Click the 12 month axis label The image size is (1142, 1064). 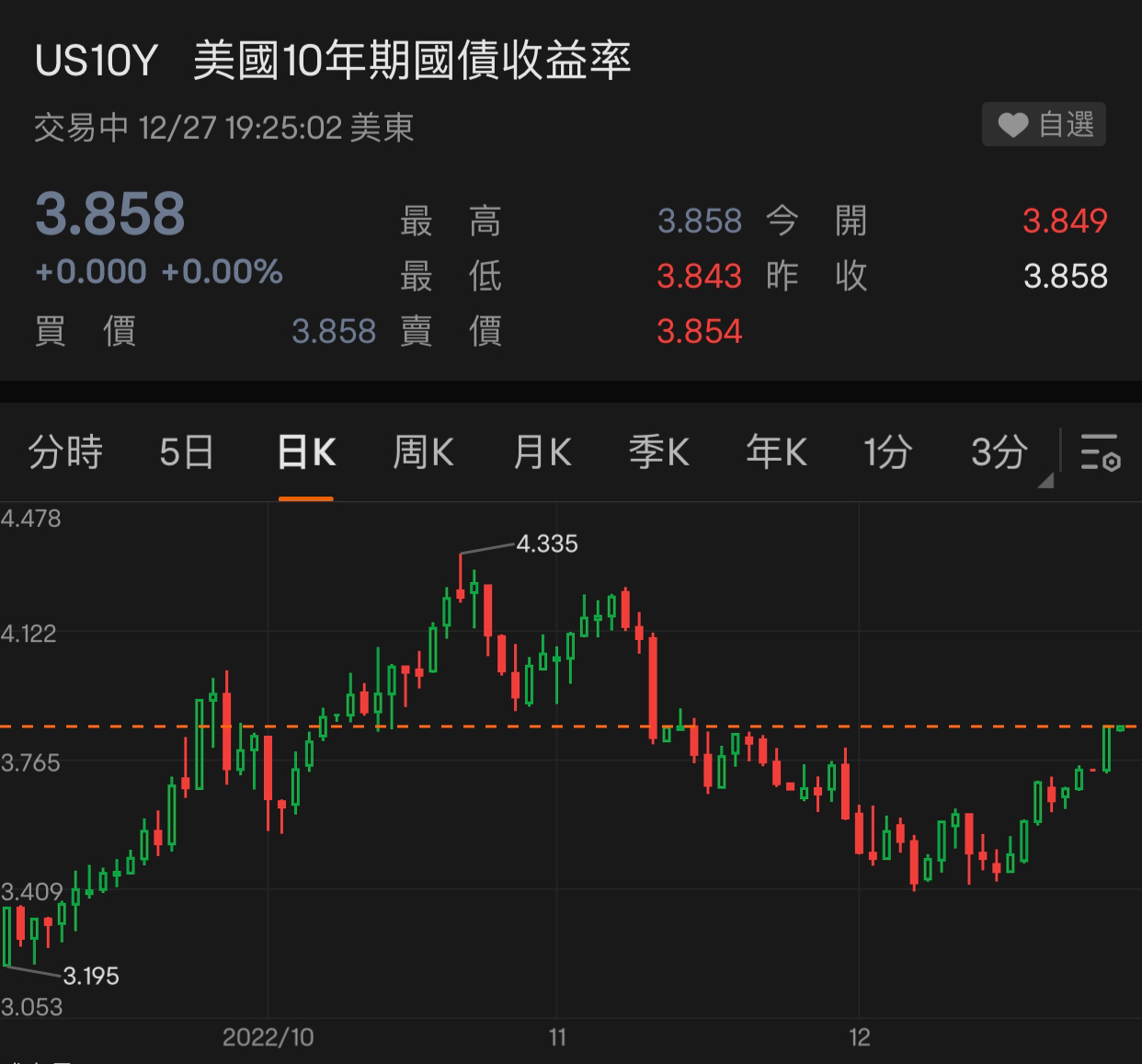pos(859,1037)
